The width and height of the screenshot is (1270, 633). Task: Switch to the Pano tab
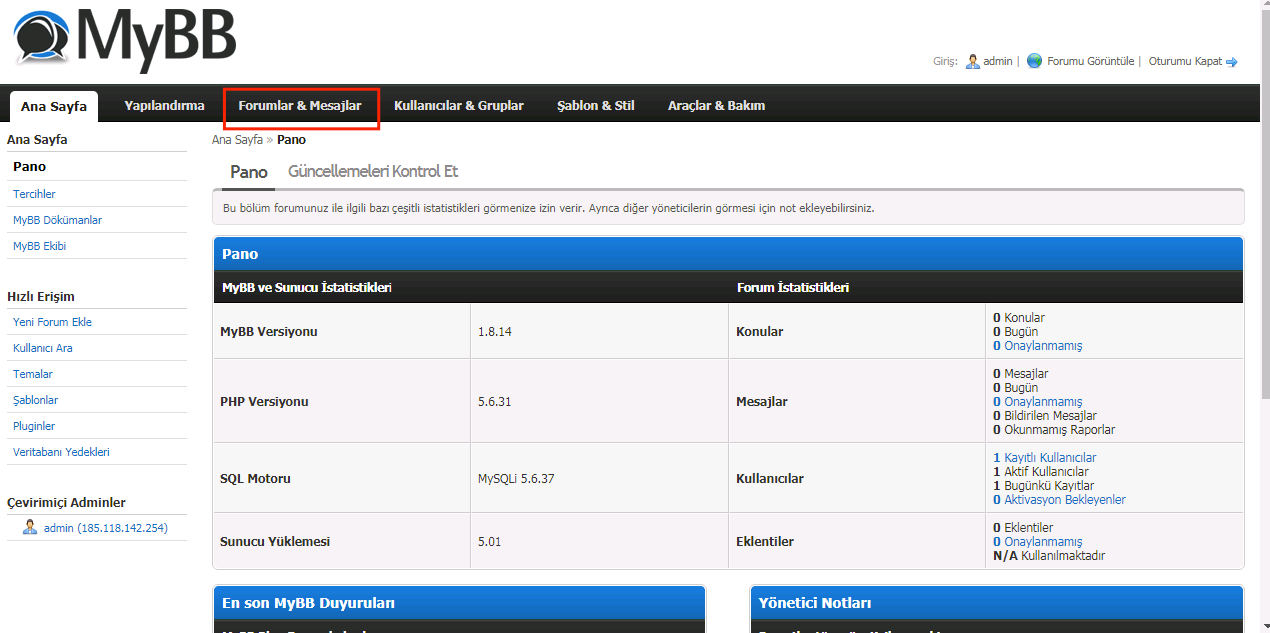point(249,172)
